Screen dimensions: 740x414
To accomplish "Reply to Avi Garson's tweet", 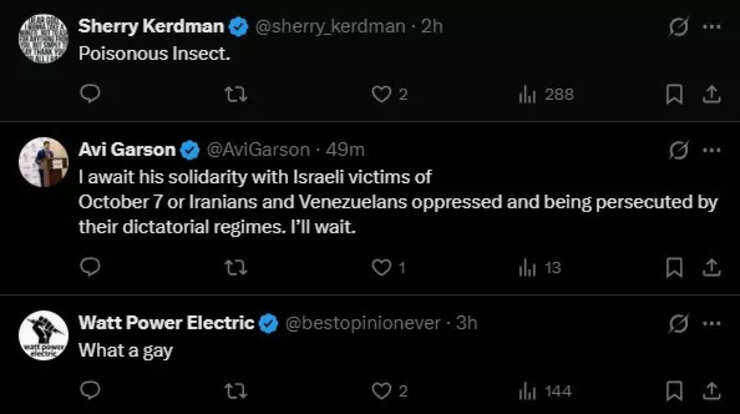I will [x=90, y=267].
